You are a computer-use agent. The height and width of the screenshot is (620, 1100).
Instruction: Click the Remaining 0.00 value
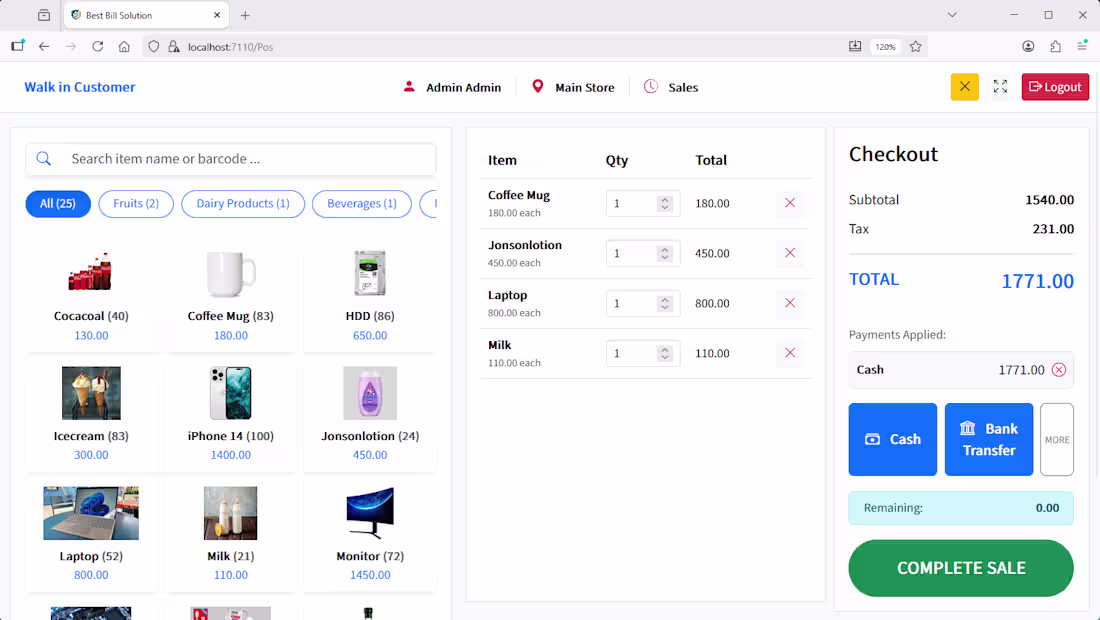[1047, 508]
